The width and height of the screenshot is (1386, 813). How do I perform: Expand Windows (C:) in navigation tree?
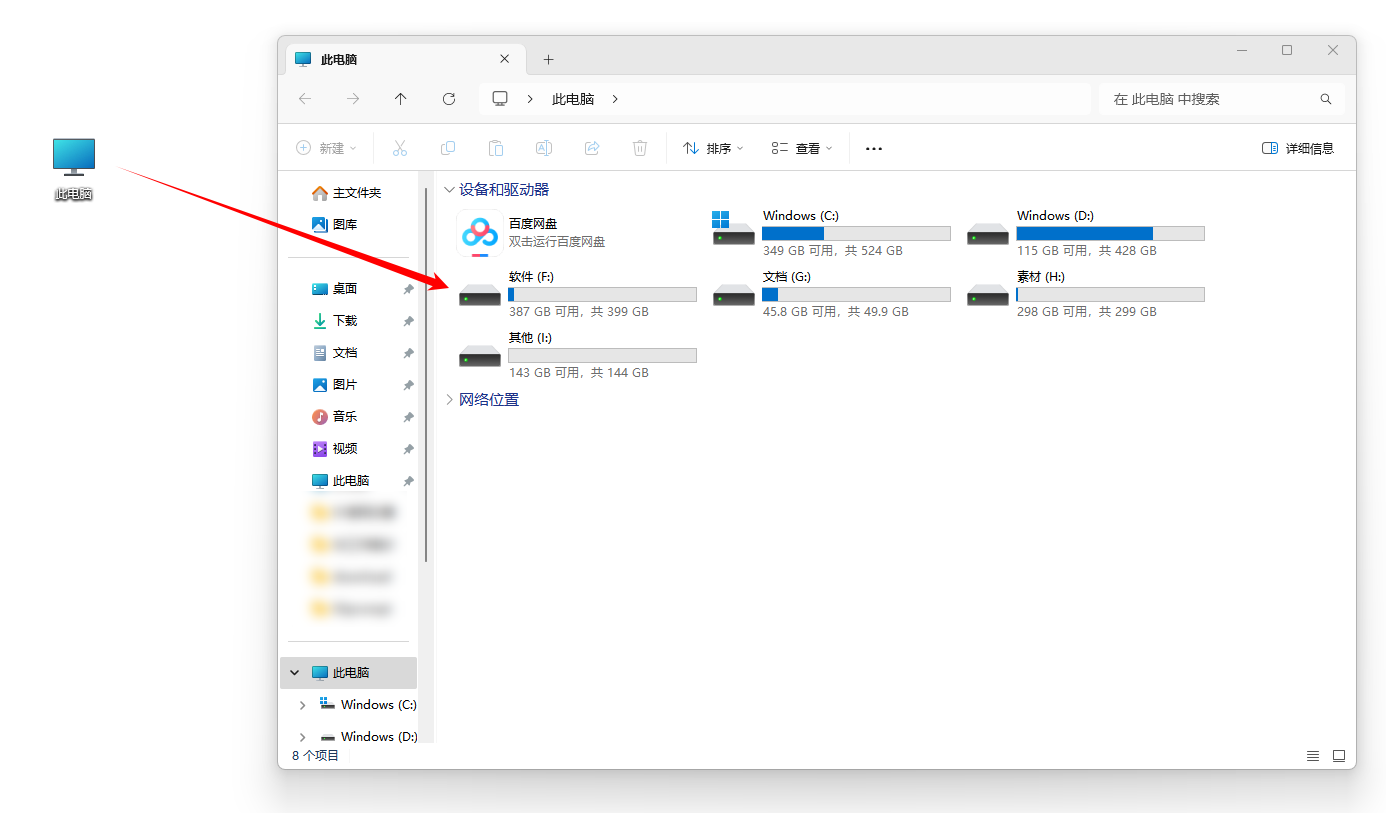(303, 705)
